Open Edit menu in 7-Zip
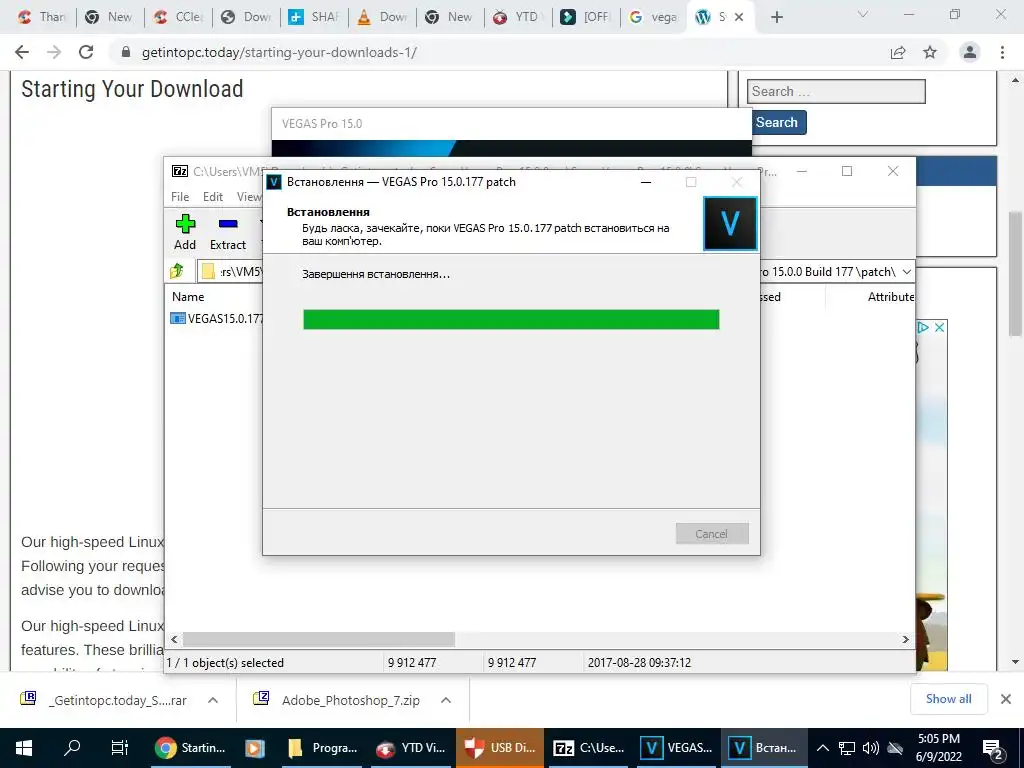This screenshot has height=768, width=1024. tap(213, 197)
